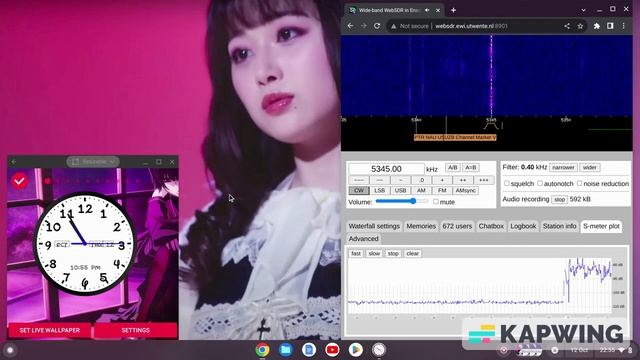Open Chrome from the shelf

coord(262,350)
